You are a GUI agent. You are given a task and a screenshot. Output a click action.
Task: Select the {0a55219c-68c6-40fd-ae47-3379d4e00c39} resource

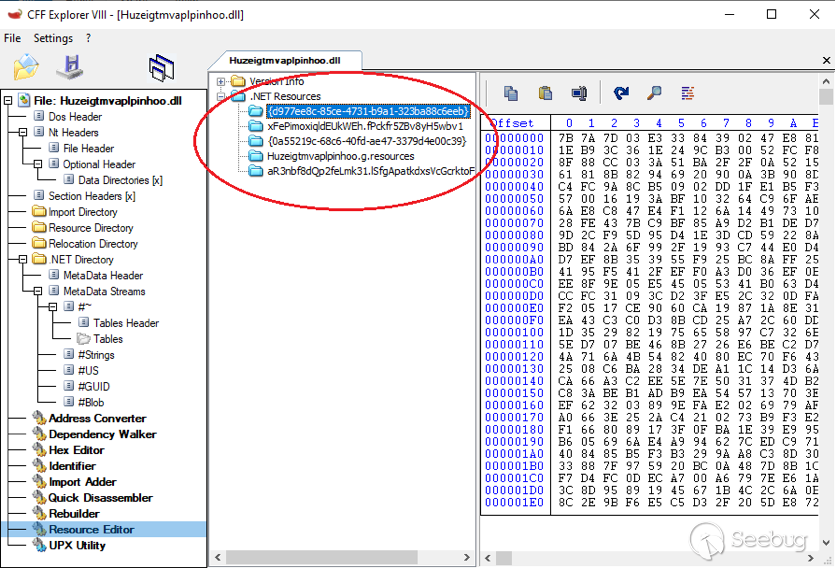[x=366, y=141]
